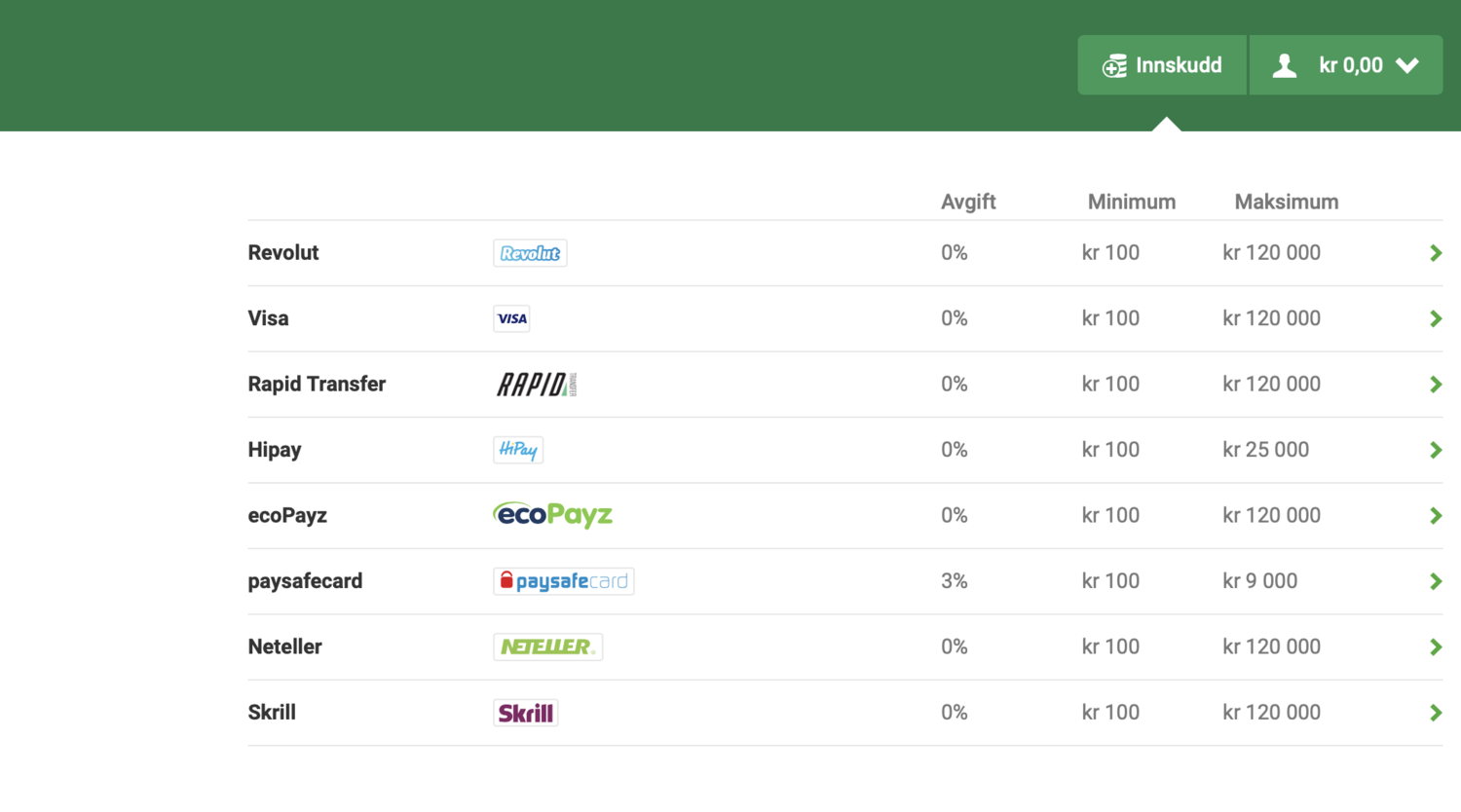Click the paysafecard logo

tap(564, 581)
